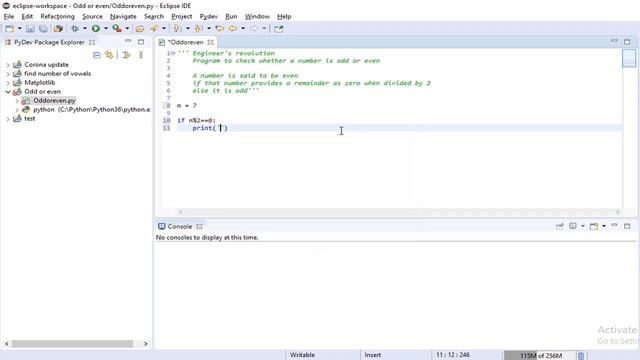The height and width of the screenshot is (360, 640).
Task: Toggle Link with Editor in Package Explorer
Action: pyautogui.click(x=109, y=55)
